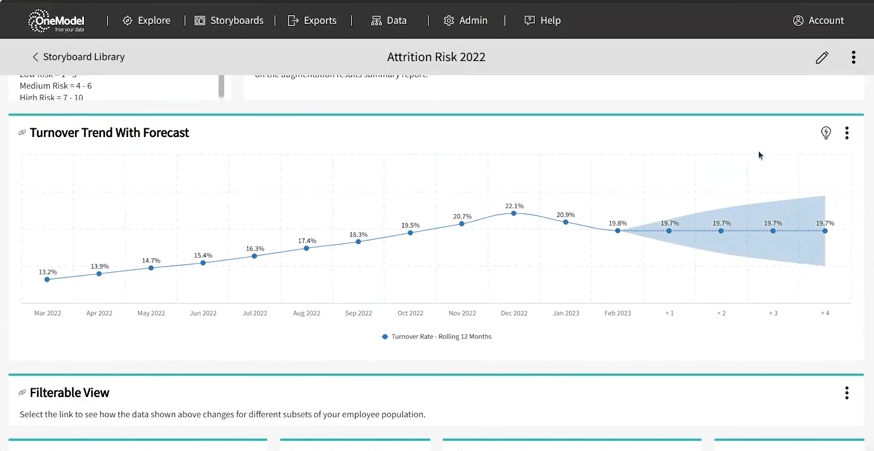Select the Nov 2022 20.7% data point
The width and height of the screenshot is (874, 451).
tap(462, 224)
